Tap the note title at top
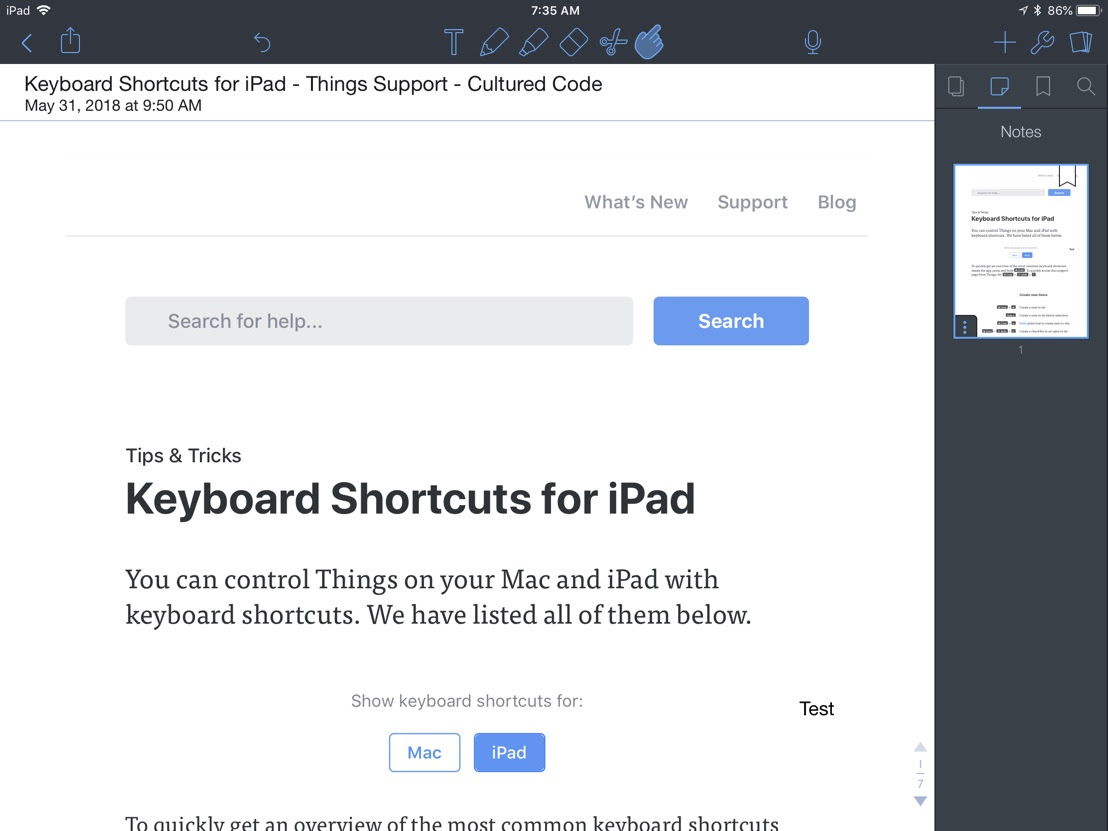 pyautogui.click(x=313, y=84)
